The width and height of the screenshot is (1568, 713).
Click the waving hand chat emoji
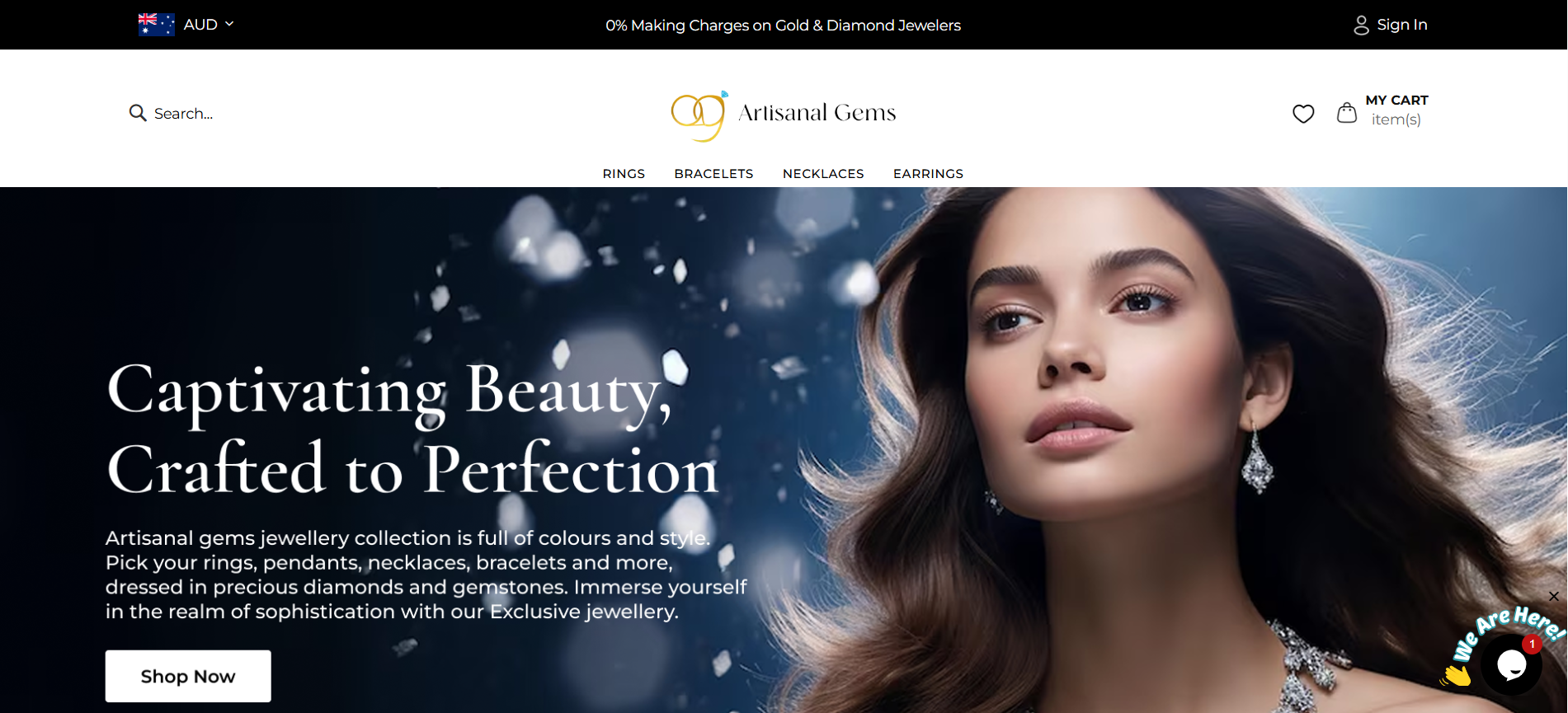(1456, 676)
